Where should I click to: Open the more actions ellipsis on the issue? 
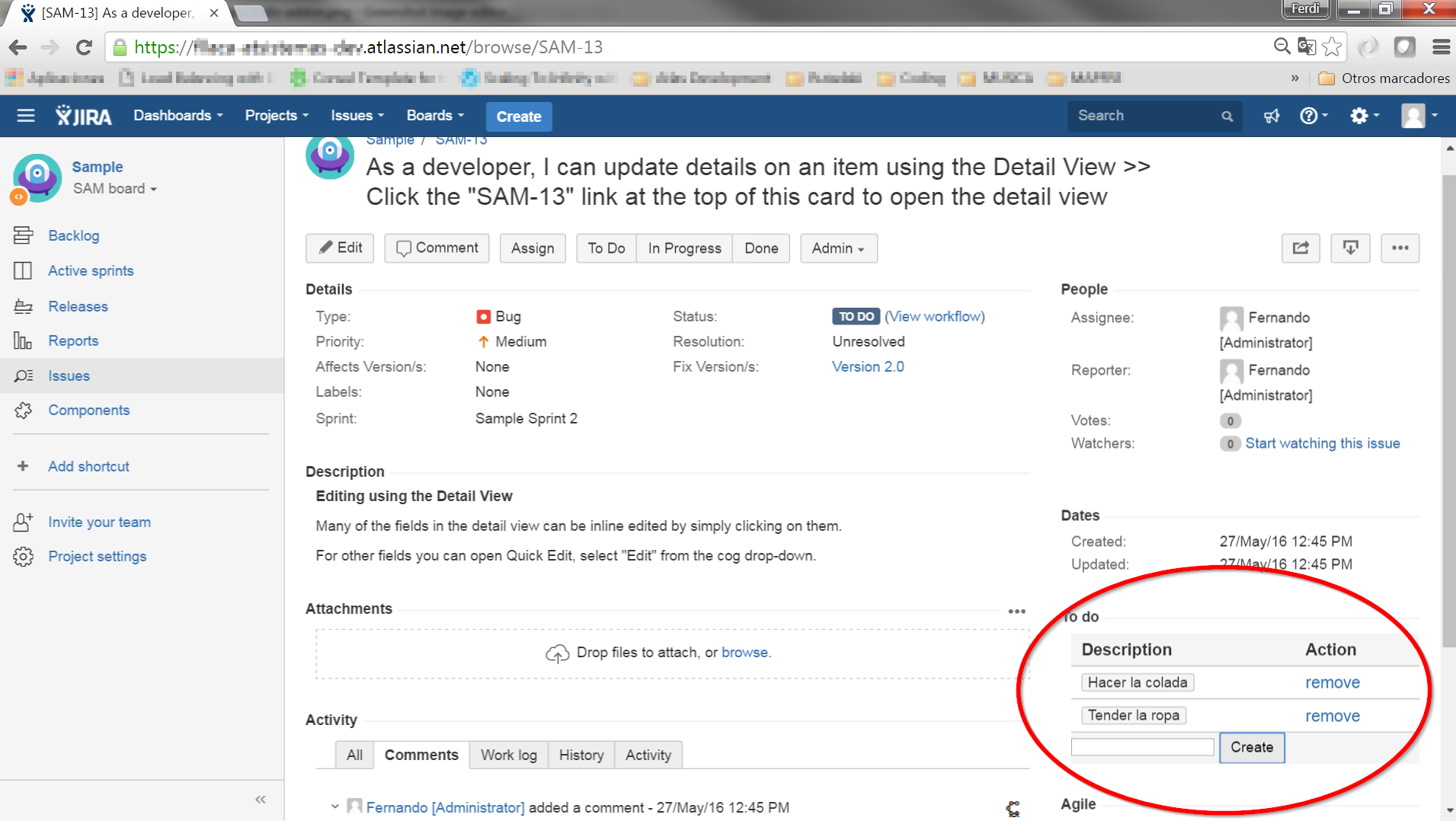click(x=1400, y=248)
